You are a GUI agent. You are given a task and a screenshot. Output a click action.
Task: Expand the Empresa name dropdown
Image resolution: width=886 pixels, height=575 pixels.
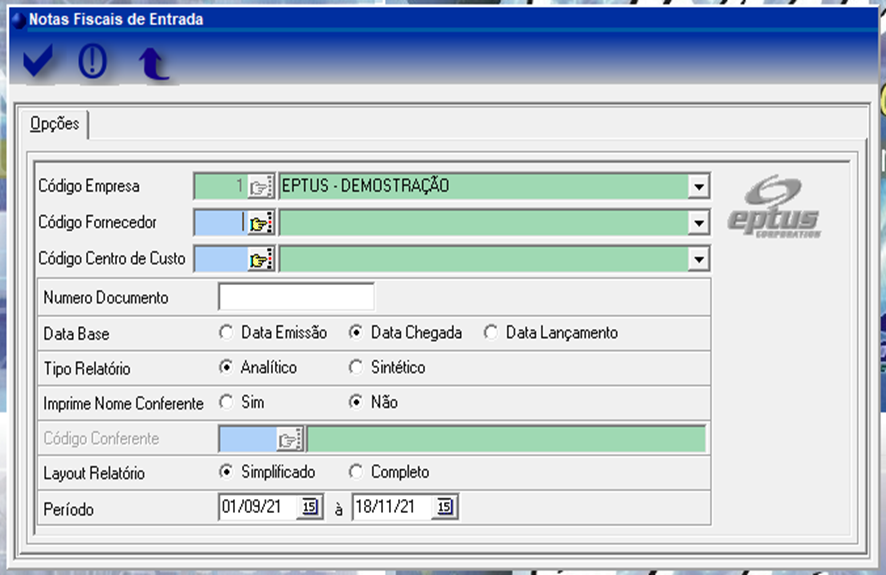[x=699, y=186]
